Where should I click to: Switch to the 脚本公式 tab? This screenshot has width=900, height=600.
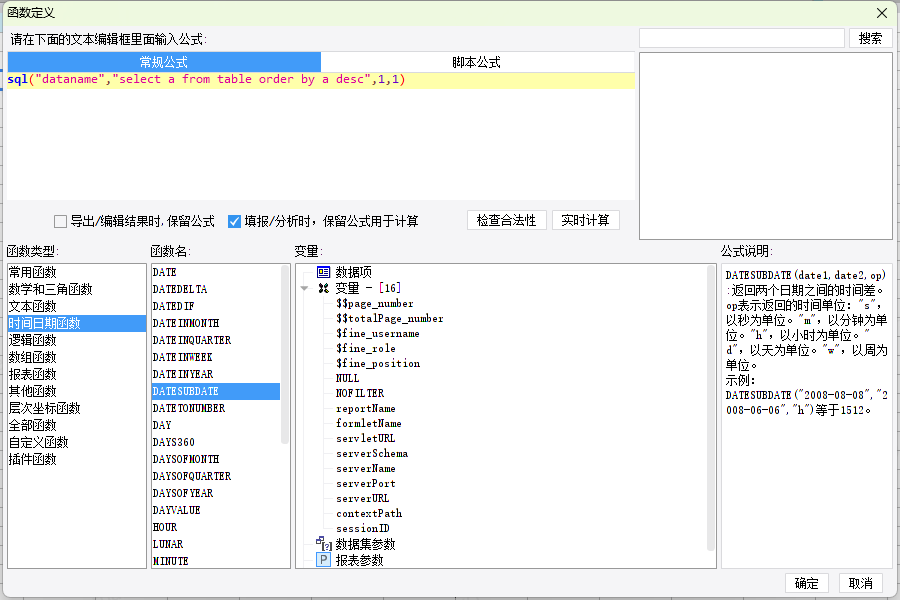477,62
